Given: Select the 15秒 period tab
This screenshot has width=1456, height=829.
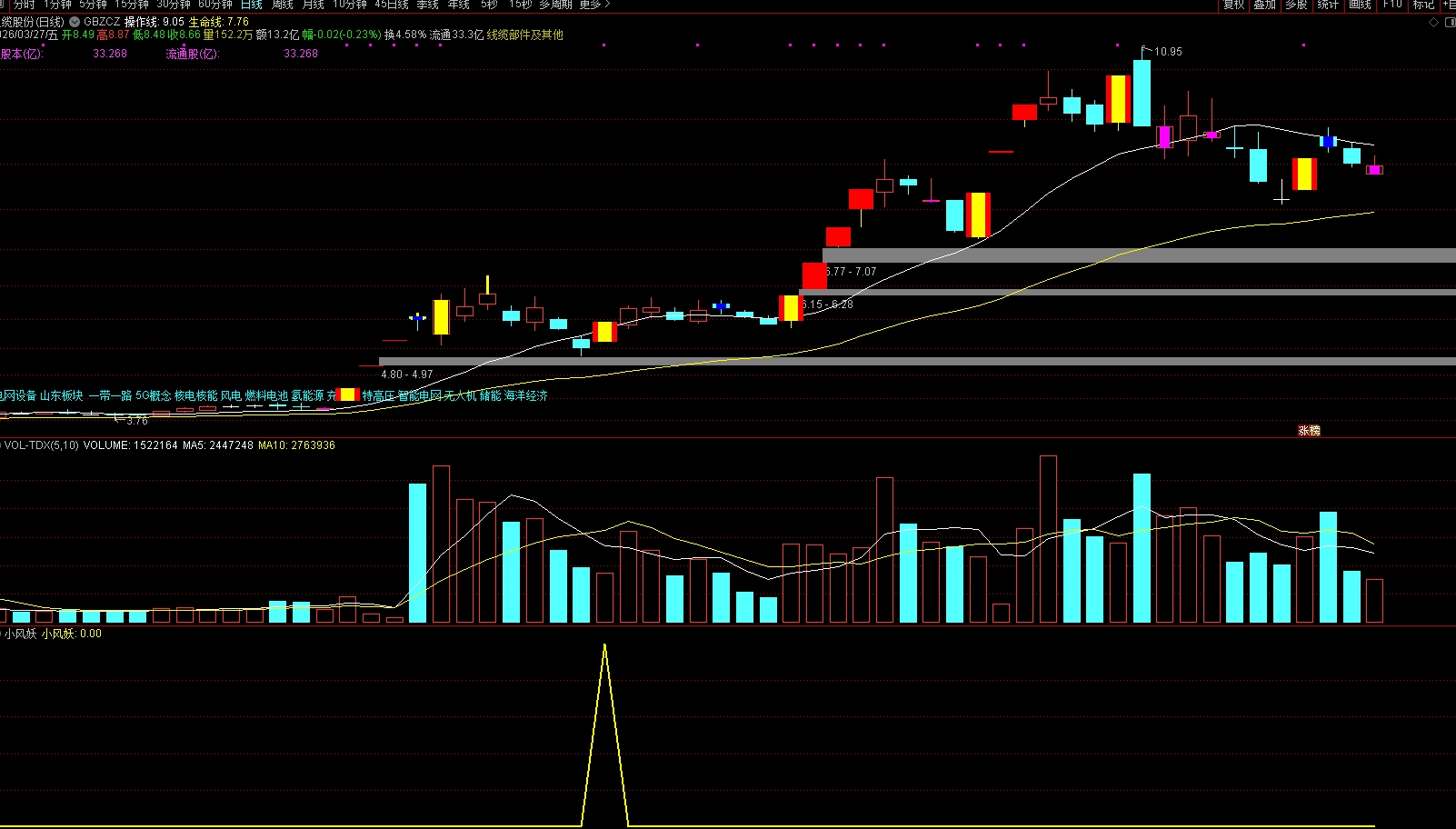Looking at the screenshot, I should pyautogui.click(x=520, y=5).
